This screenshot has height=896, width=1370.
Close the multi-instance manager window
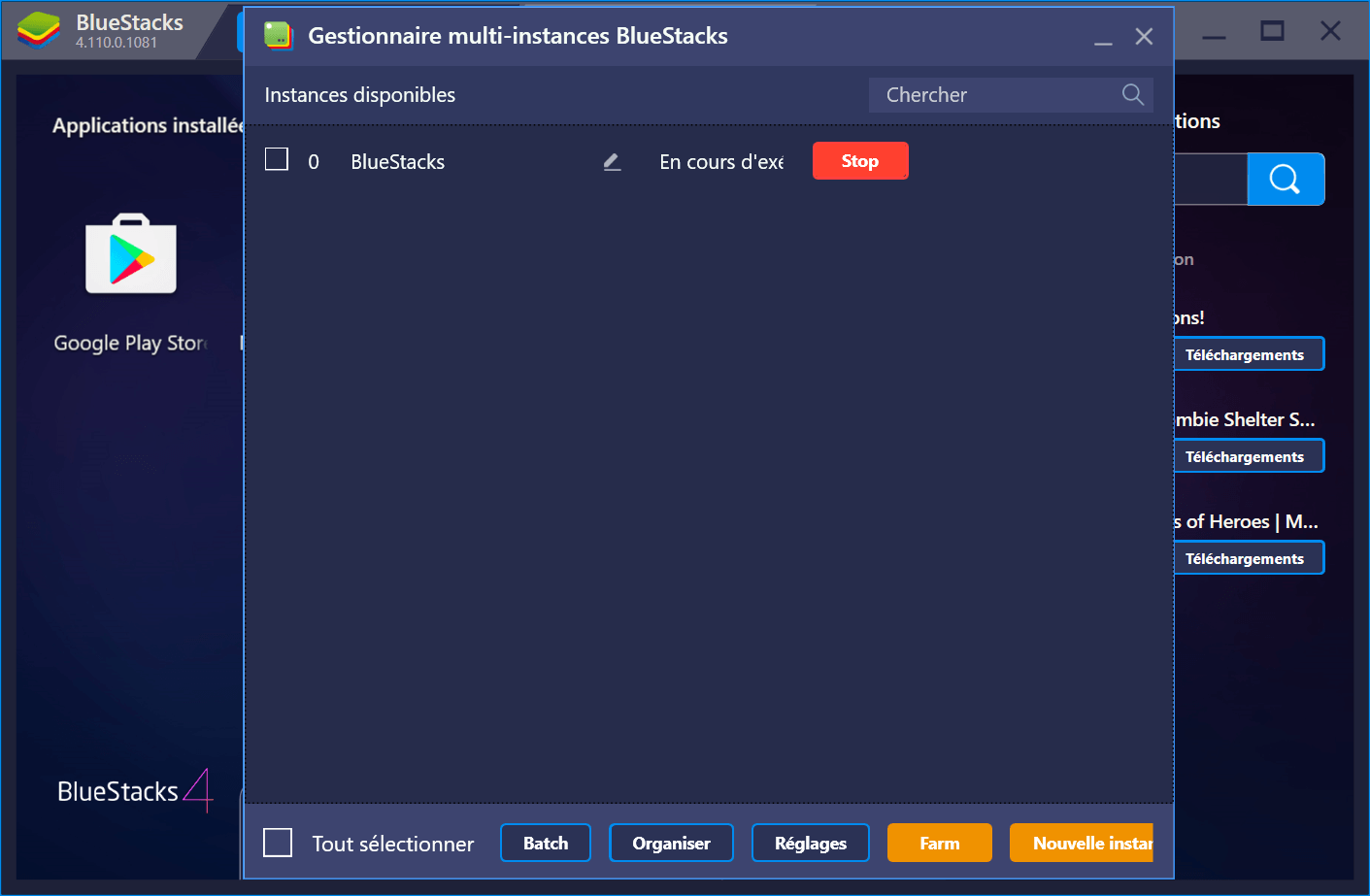click(x=1144, y=37)
